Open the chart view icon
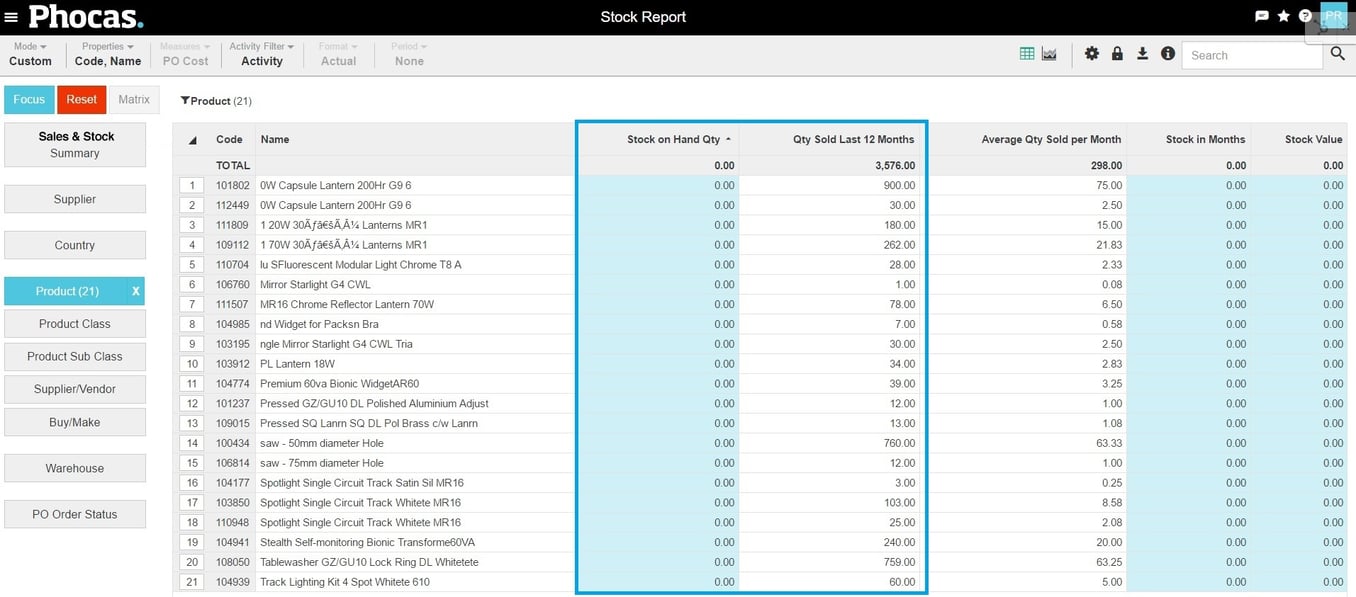The width and height of the screenshot is (1356, 597). pos(1048,53)
